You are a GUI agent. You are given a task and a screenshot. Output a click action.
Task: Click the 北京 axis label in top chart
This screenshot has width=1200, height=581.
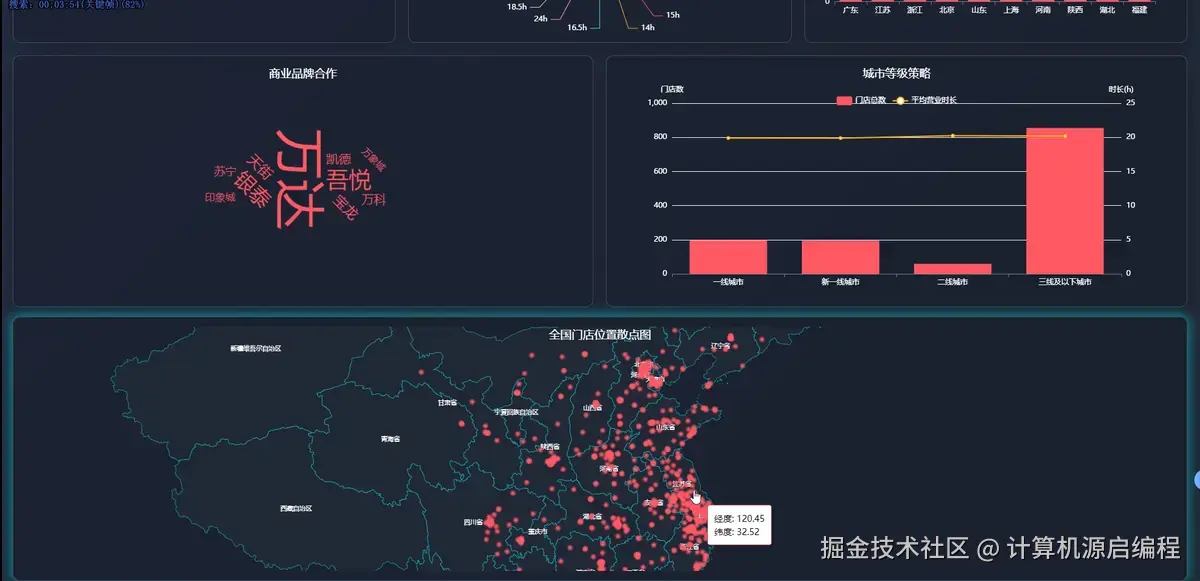947,10
